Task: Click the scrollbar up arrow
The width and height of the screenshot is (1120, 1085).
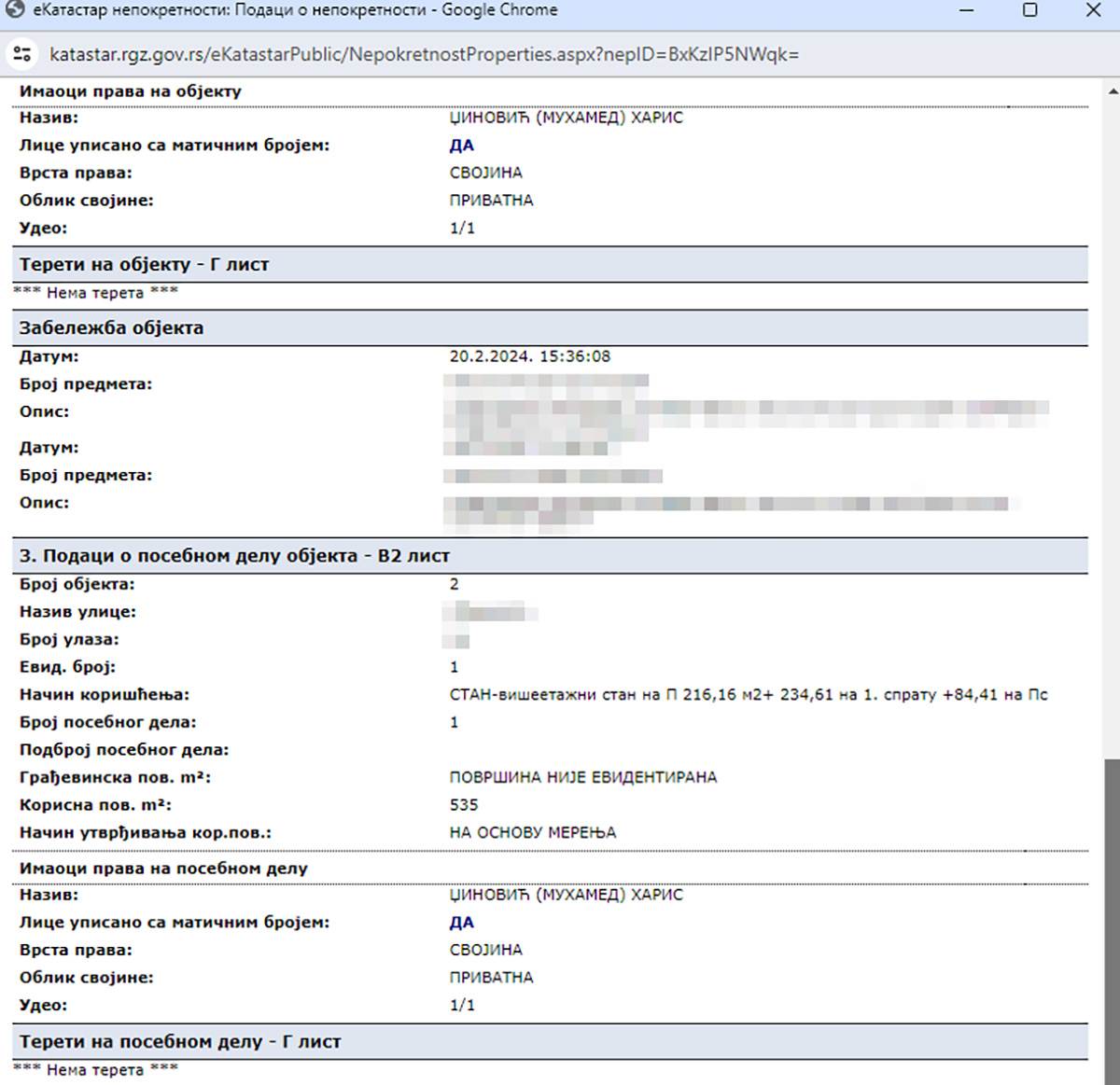Action: 1112,91
